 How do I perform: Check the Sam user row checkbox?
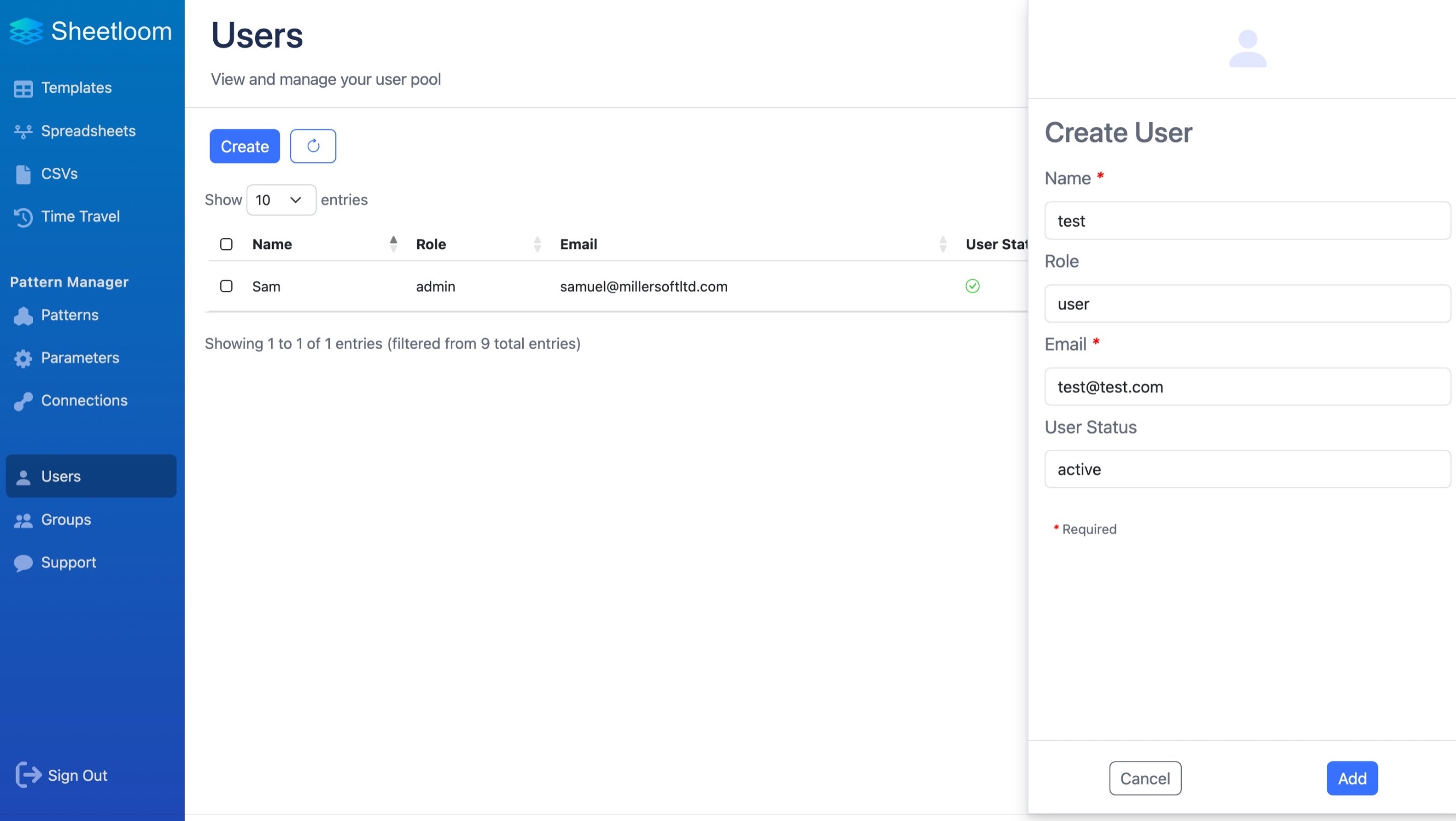pos(226,285)
